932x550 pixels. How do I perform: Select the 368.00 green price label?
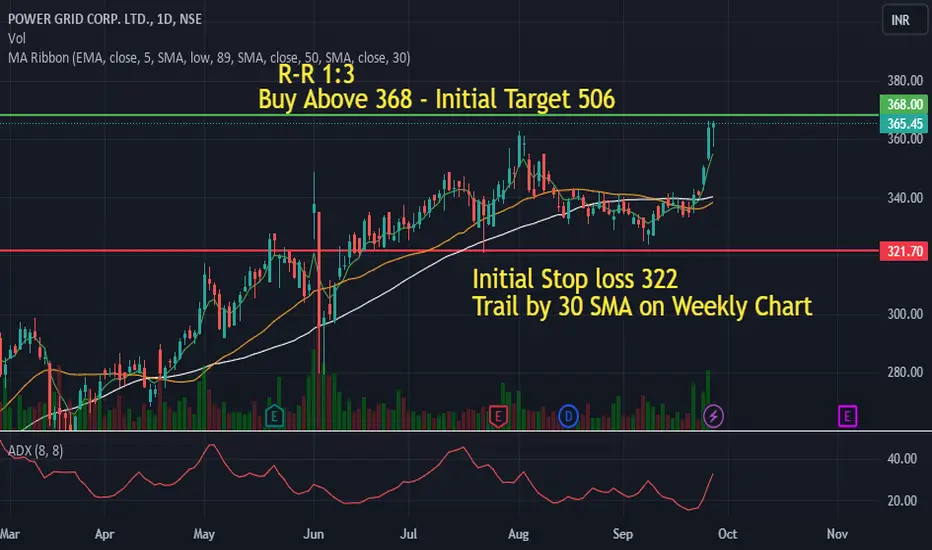pos(904,104)
